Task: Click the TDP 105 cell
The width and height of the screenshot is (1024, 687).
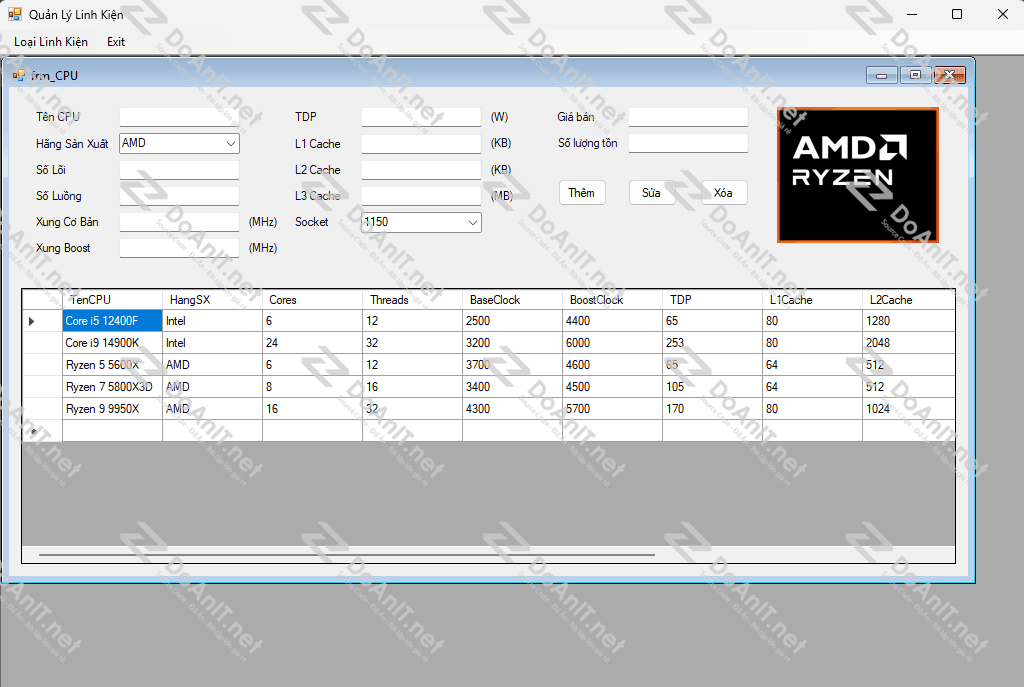Action: (x=712, y=387)
